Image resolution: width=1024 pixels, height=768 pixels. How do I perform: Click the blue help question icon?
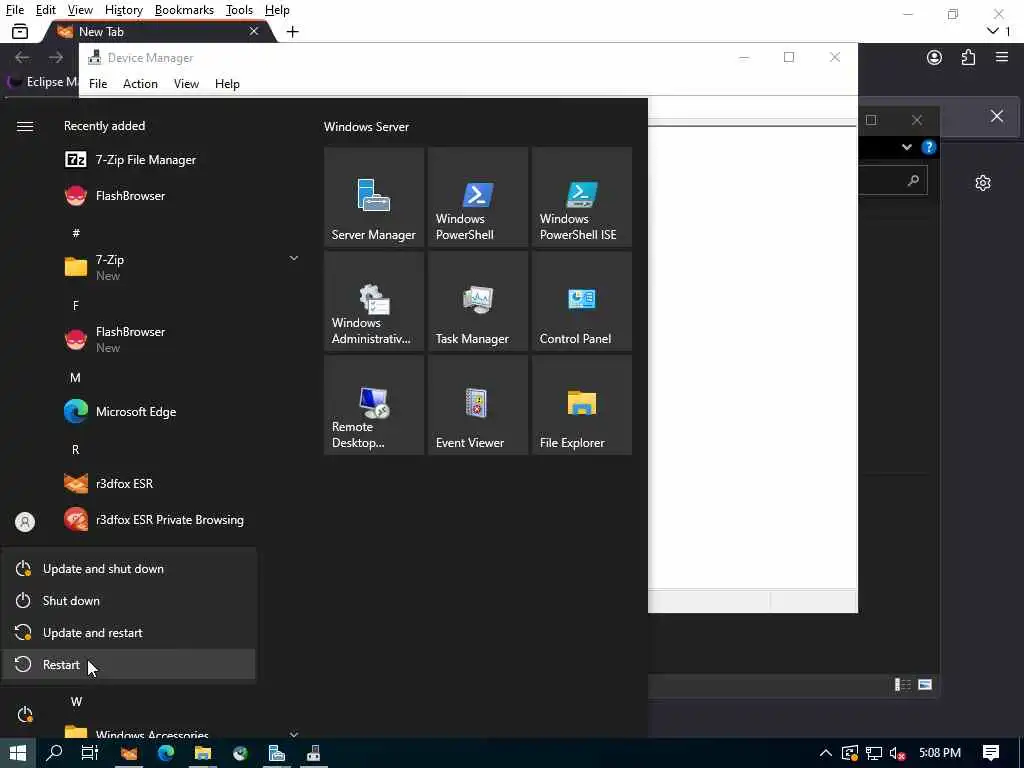tap(929, 147)
